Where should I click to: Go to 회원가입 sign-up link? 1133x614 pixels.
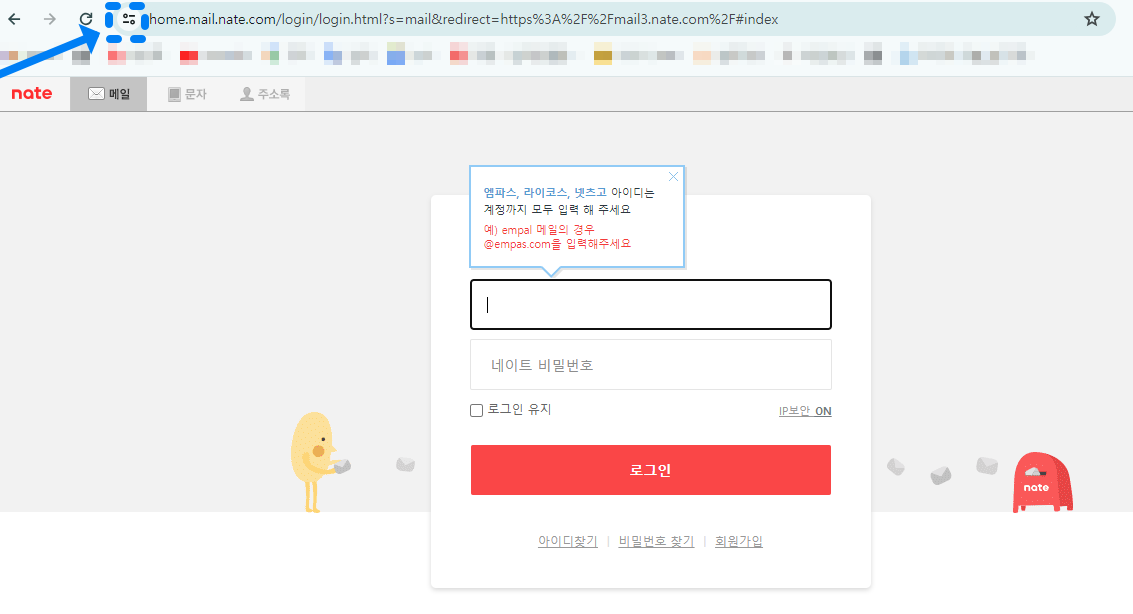click(x=738, y=541)
